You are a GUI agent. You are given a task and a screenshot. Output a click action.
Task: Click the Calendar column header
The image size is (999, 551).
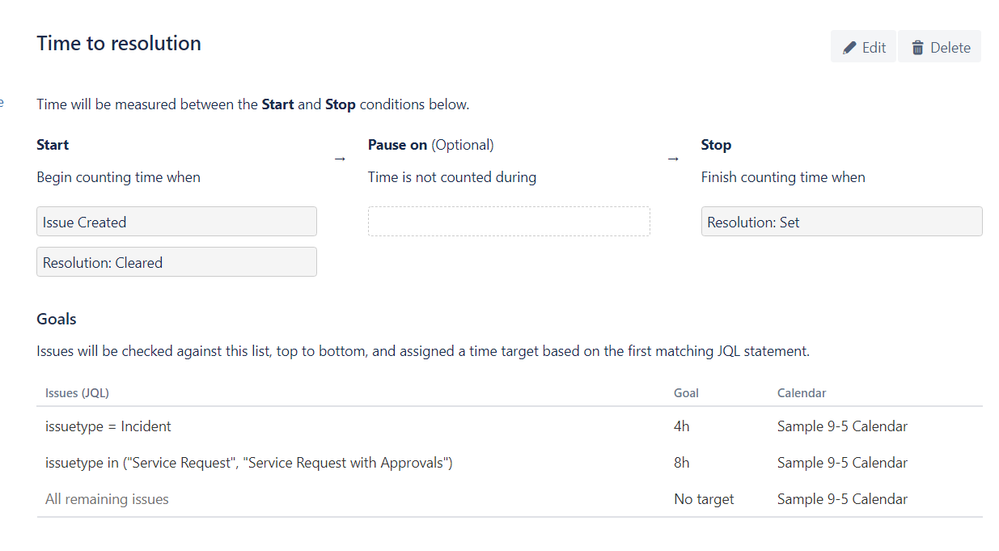pyautogui.click(x=801, y=393)
